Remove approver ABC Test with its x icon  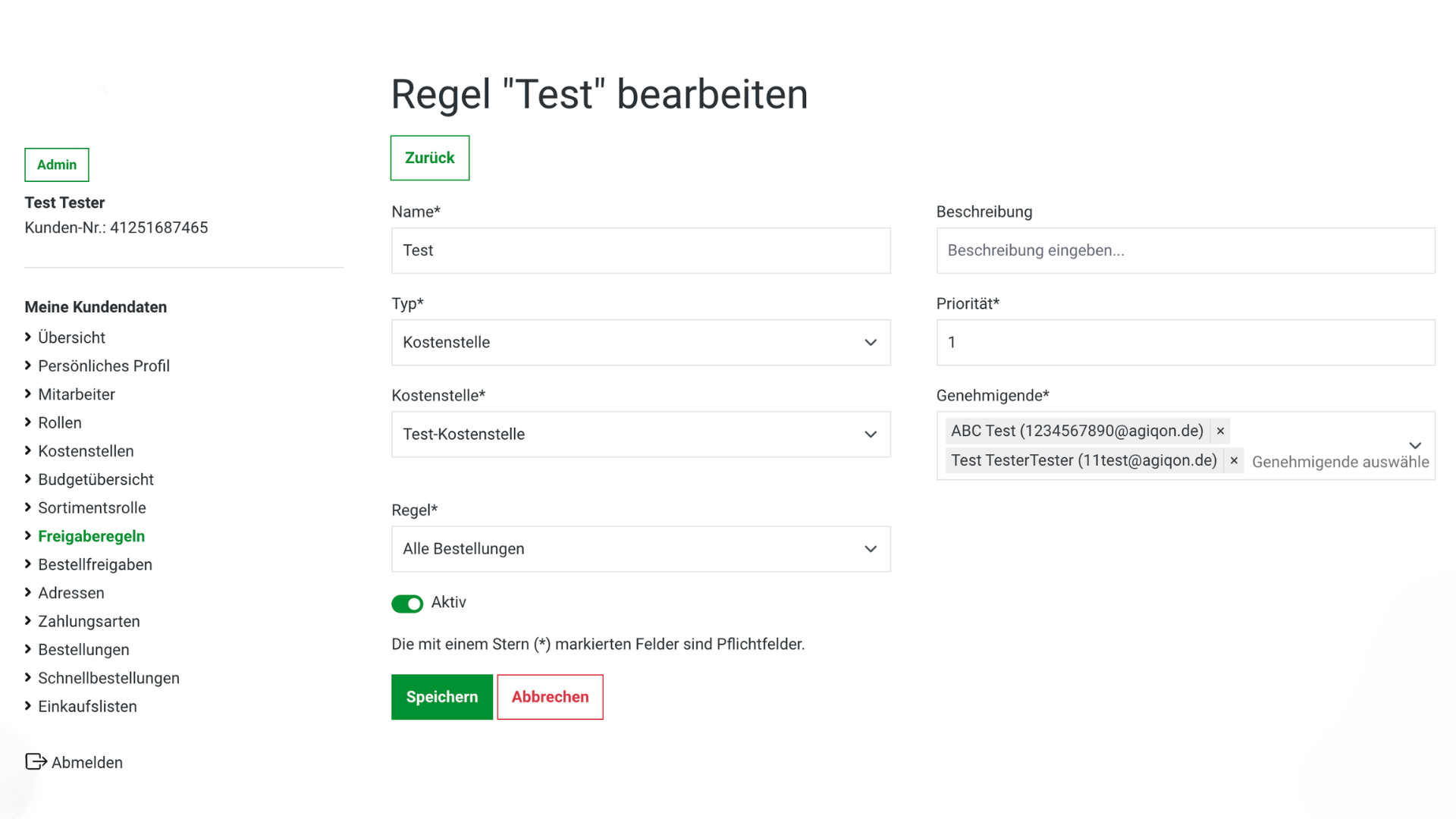click(1220, 431)
